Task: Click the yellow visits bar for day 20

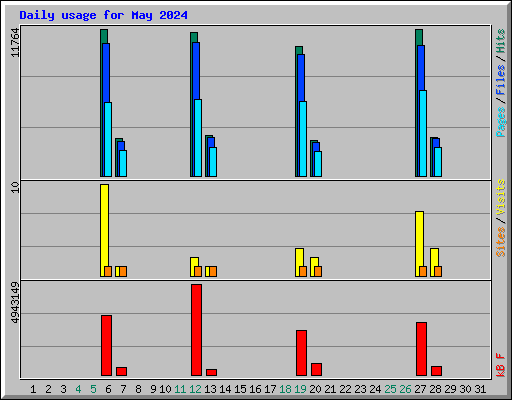Action: coord(314,261)
